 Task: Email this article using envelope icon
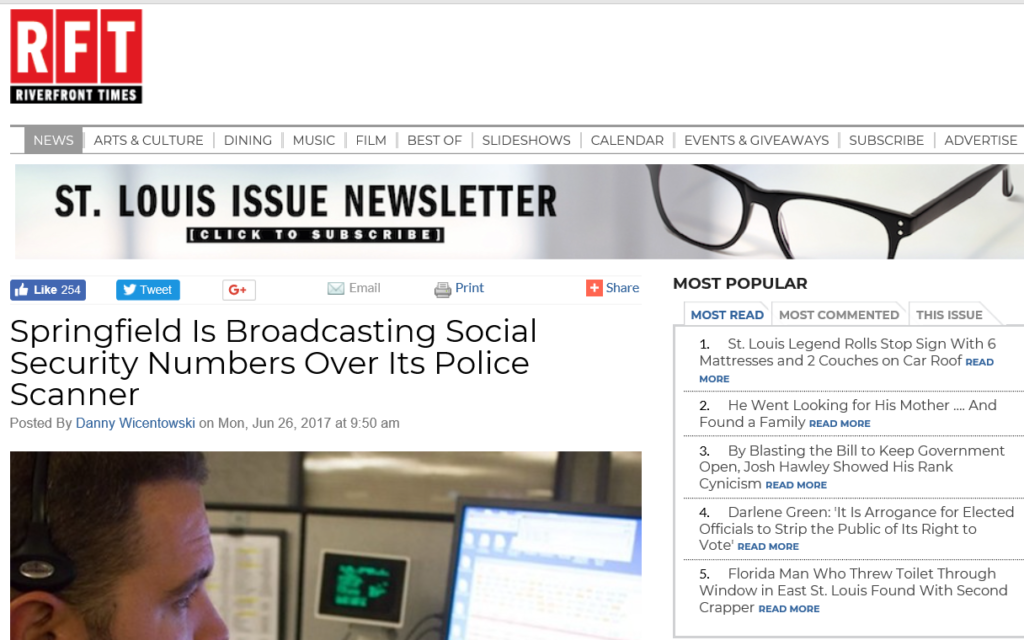[x=336, y=289]
